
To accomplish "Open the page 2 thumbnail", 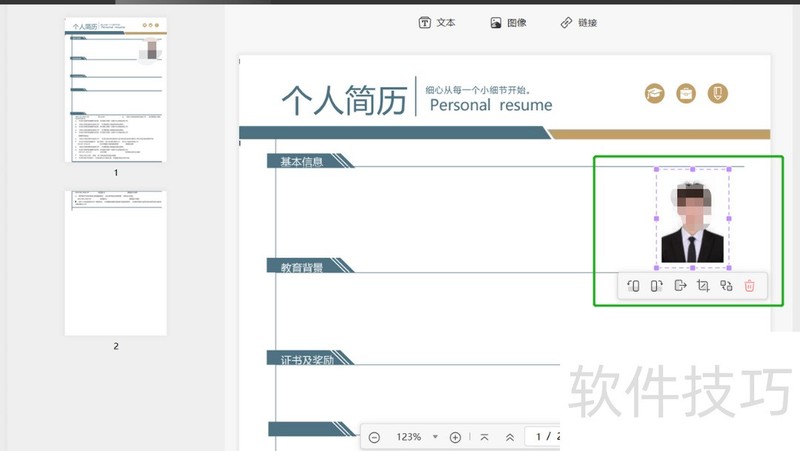I will (116, 263).
